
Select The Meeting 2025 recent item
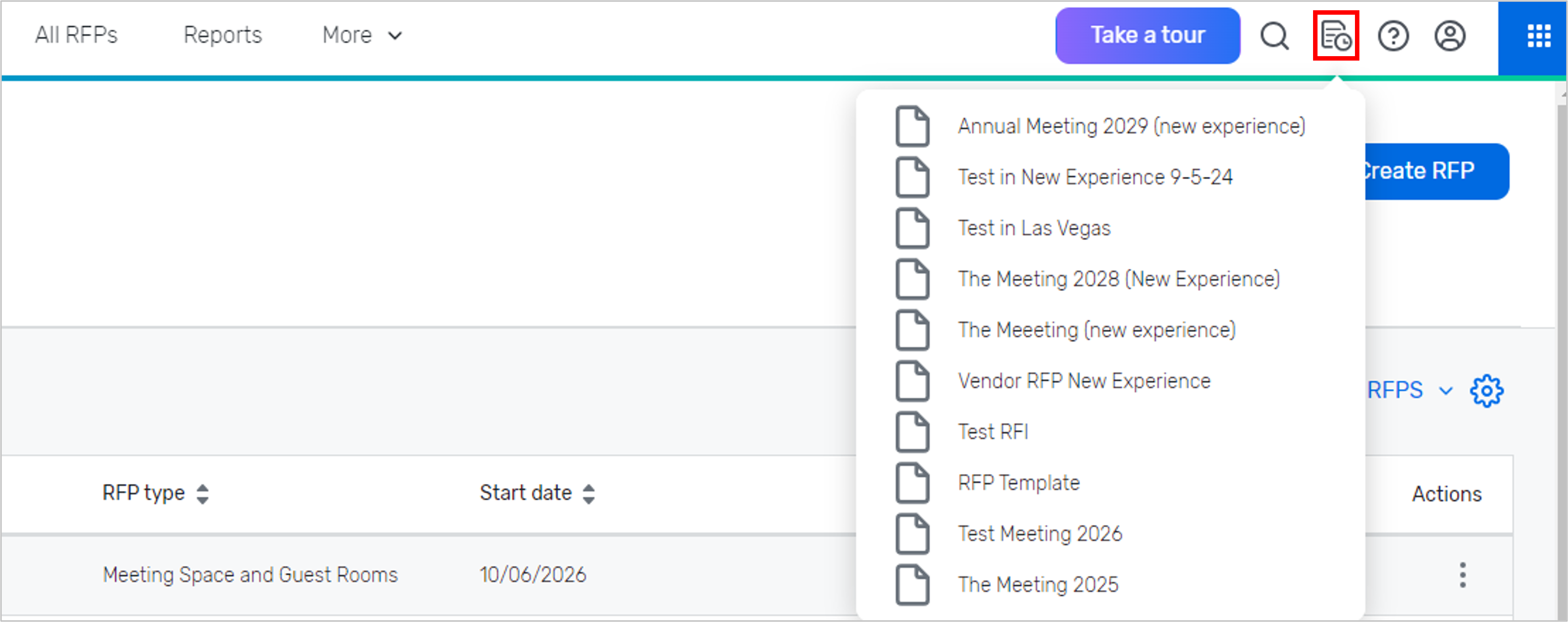pos(1038,584)
